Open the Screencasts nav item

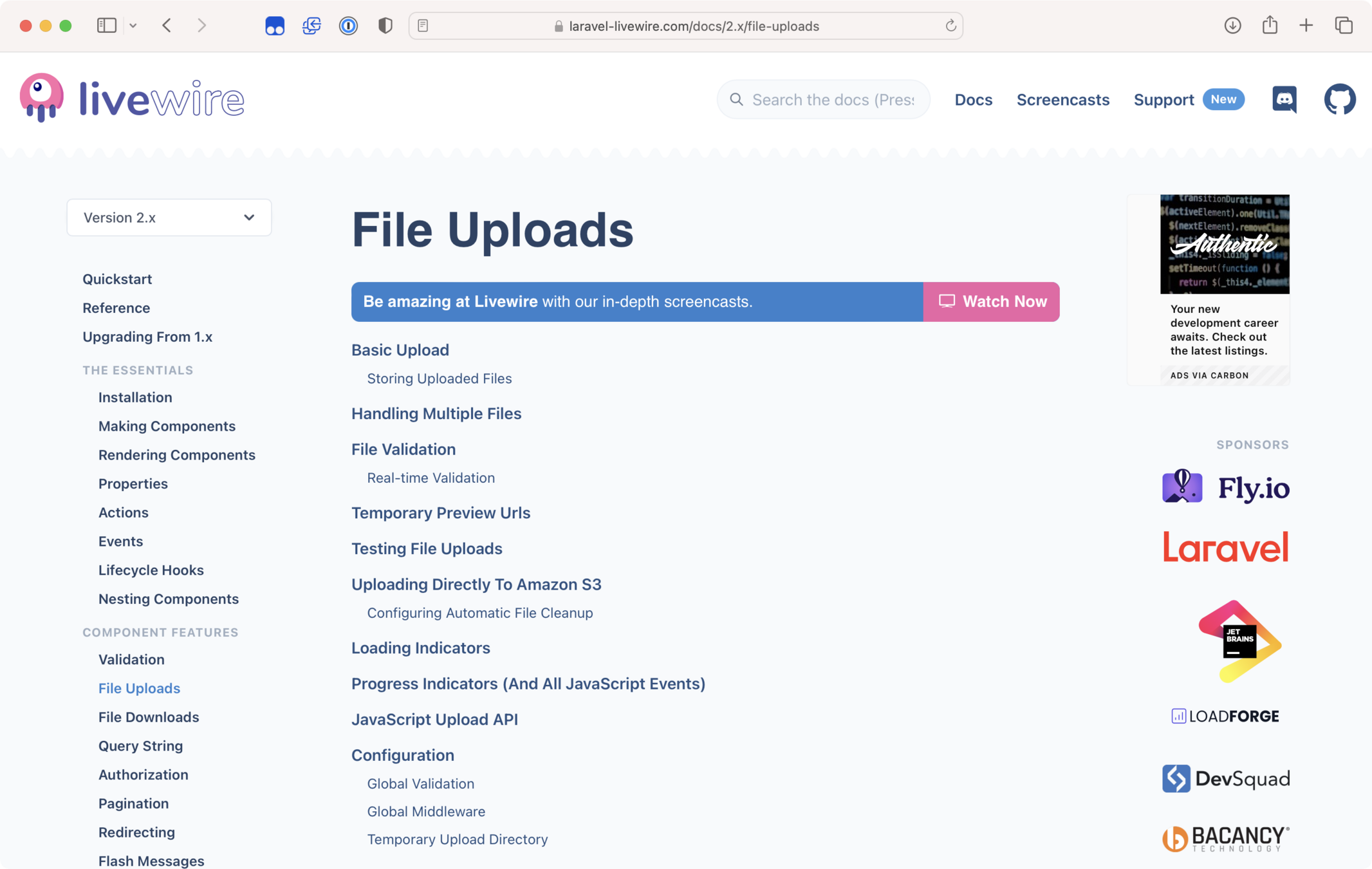point(1062,100)
